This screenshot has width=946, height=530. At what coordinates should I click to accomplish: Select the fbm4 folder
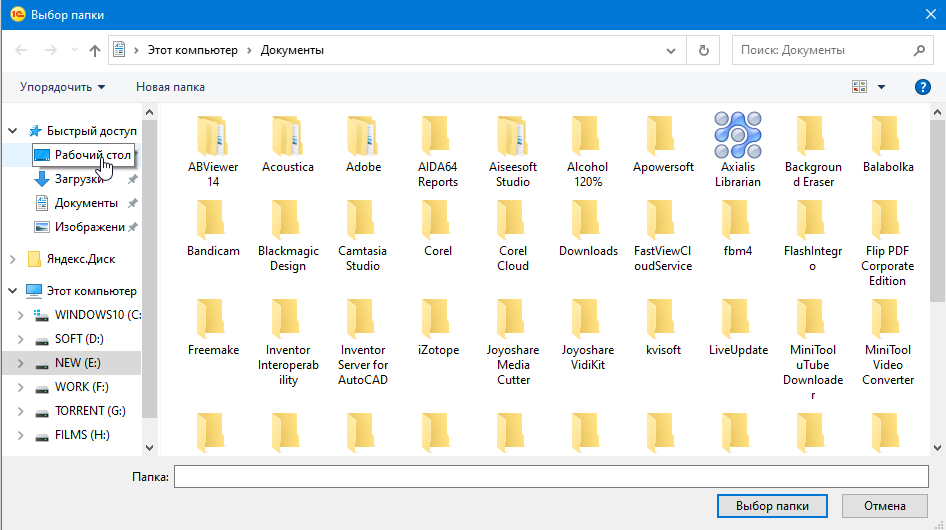[737, 229]
